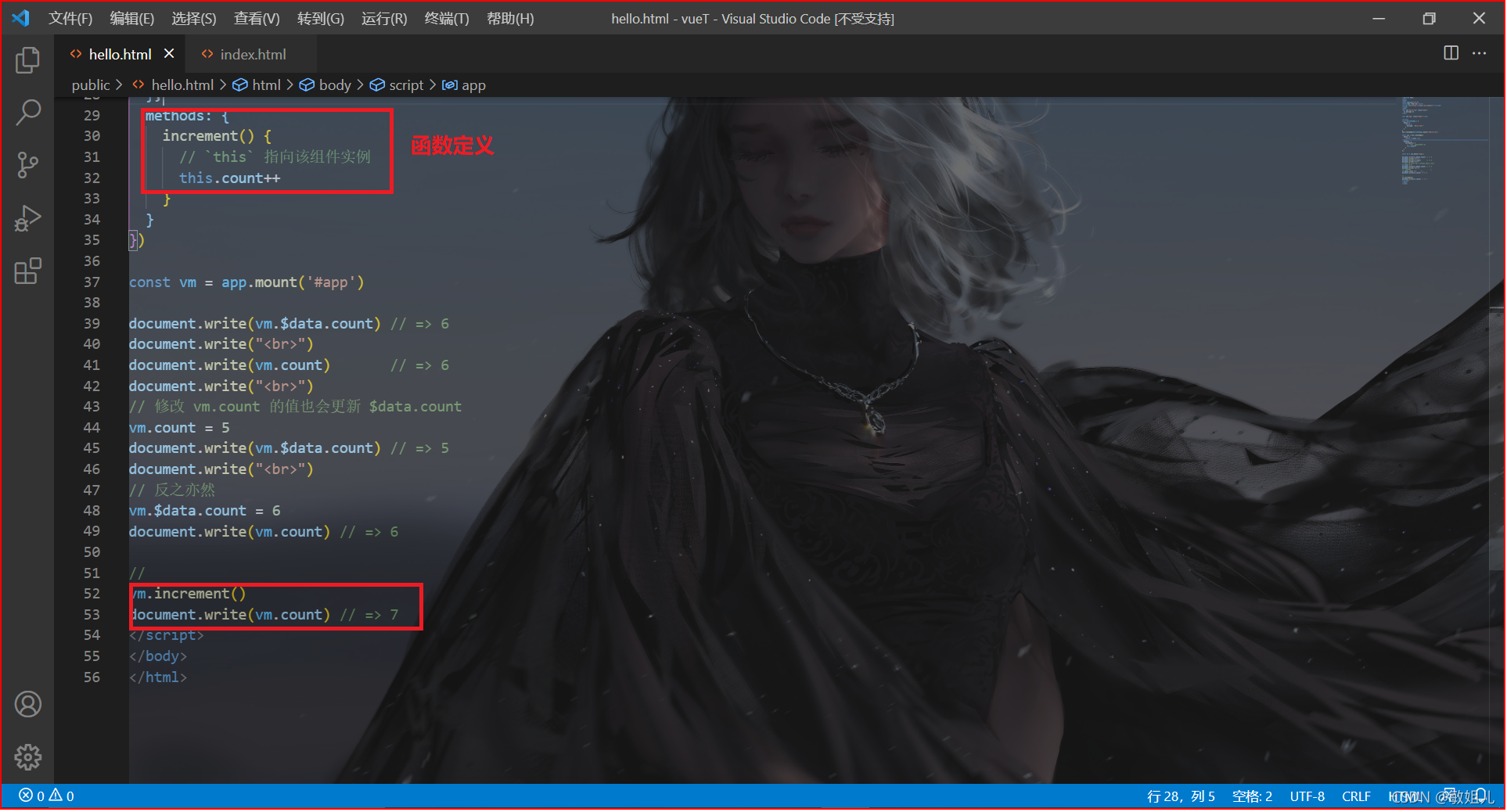Screen dimensions: 1507x812
Task: Open the editor More Actions menu
Action: click(1479, 53)
